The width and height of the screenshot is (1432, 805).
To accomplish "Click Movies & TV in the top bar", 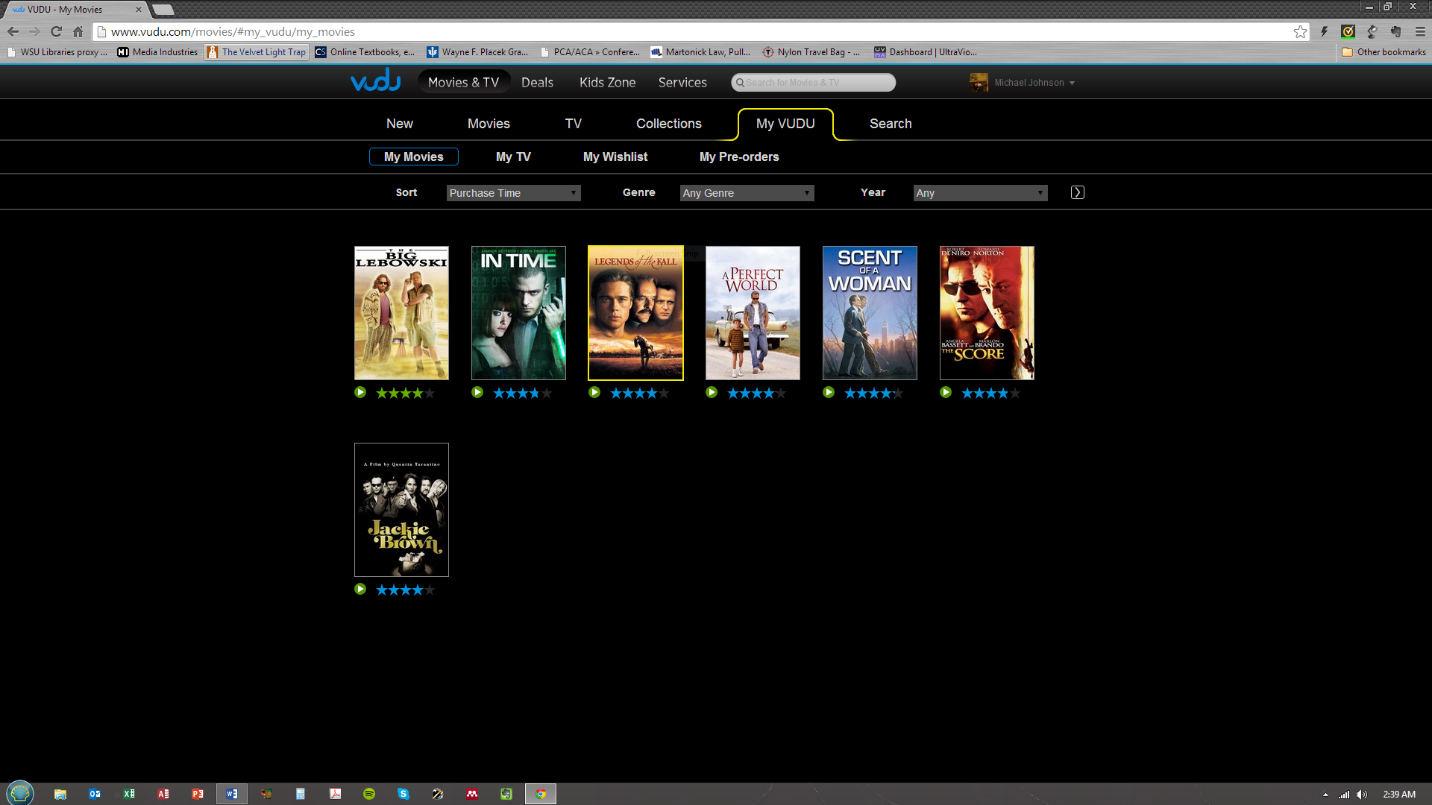I will (464, 82).
